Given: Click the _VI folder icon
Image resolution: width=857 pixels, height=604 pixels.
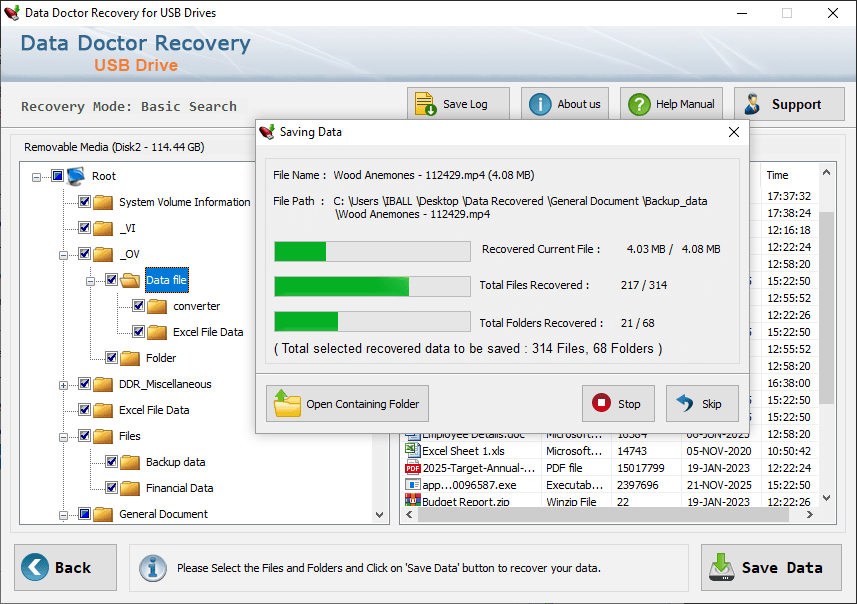Looking at the screenshot, I should pos(103,228).
